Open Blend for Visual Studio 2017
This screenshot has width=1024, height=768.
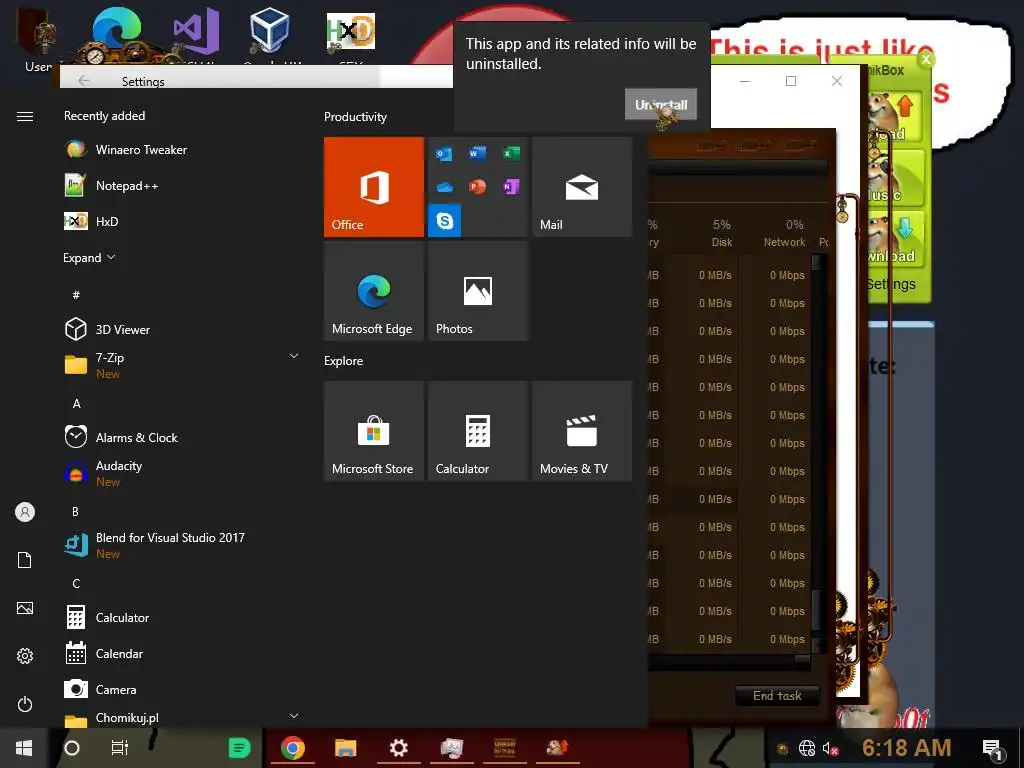coord(182,545)
